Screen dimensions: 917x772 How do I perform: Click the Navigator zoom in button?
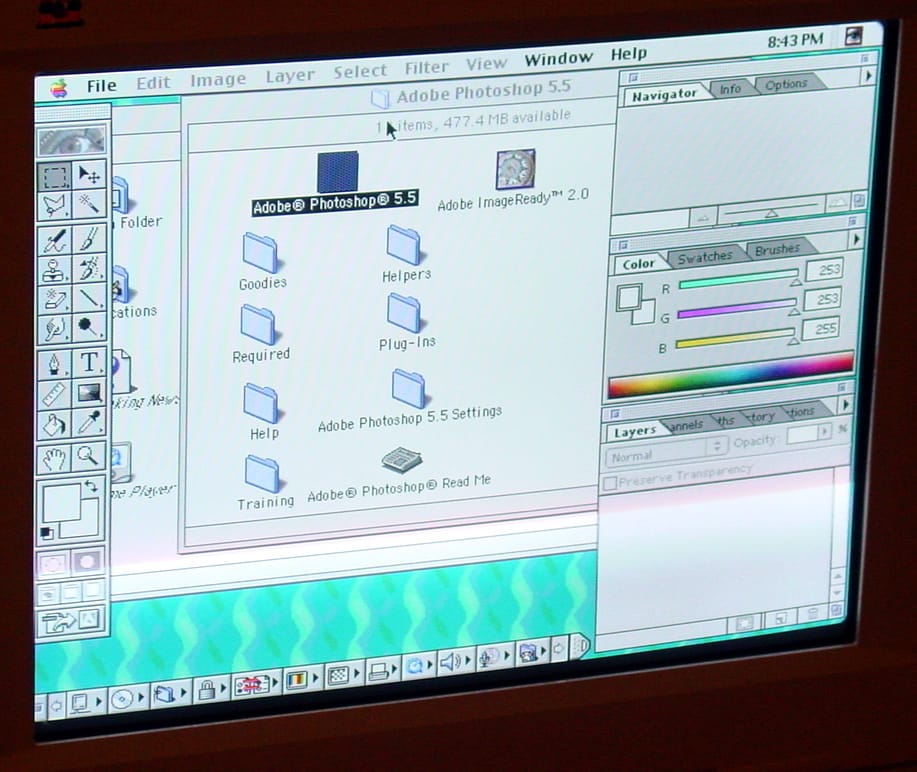(838, 203)
